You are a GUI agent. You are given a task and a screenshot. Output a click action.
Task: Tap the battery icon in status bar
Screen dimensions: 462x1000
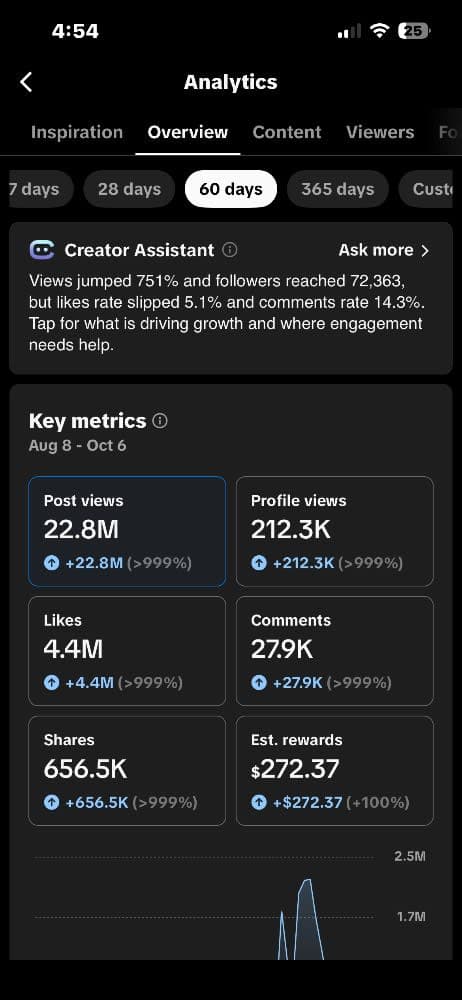click(414, 31)
